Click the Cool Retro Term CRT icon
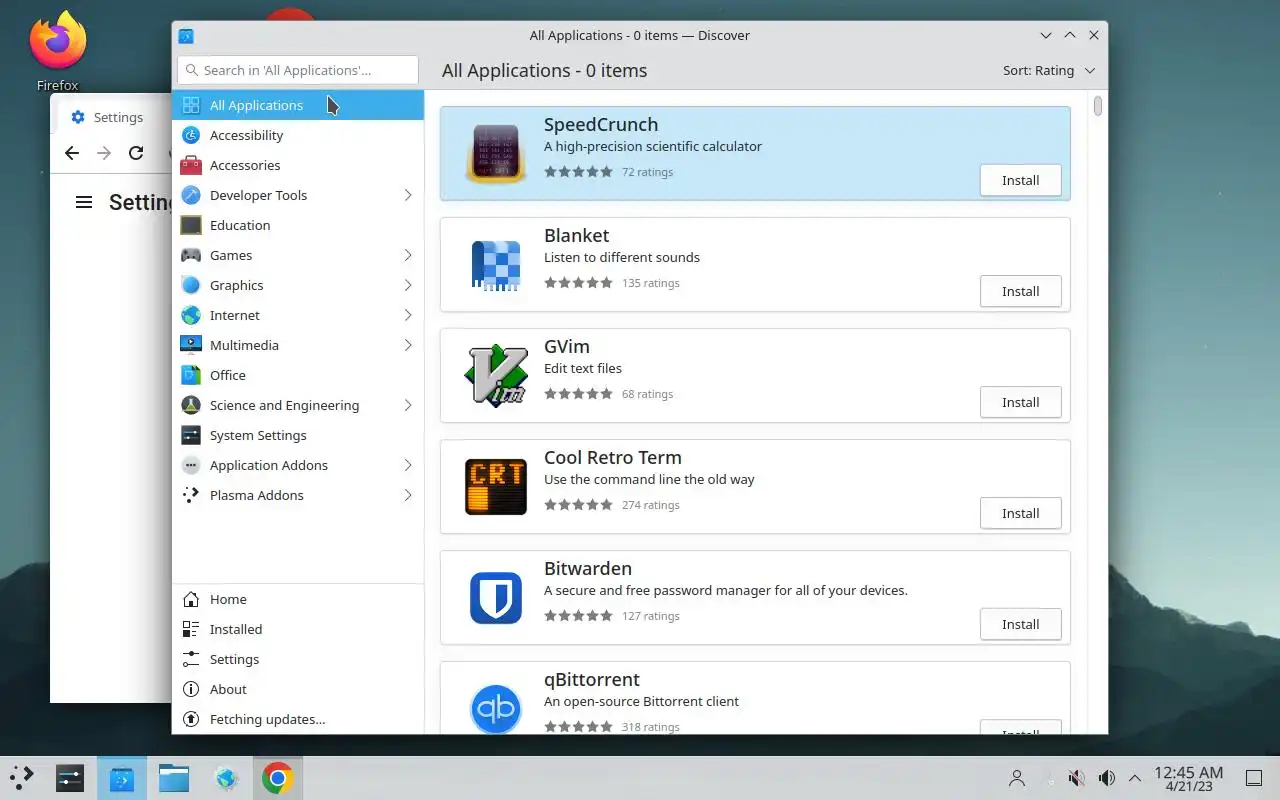The width and height of the screenshot is (1280, 800). pos(496,486)
